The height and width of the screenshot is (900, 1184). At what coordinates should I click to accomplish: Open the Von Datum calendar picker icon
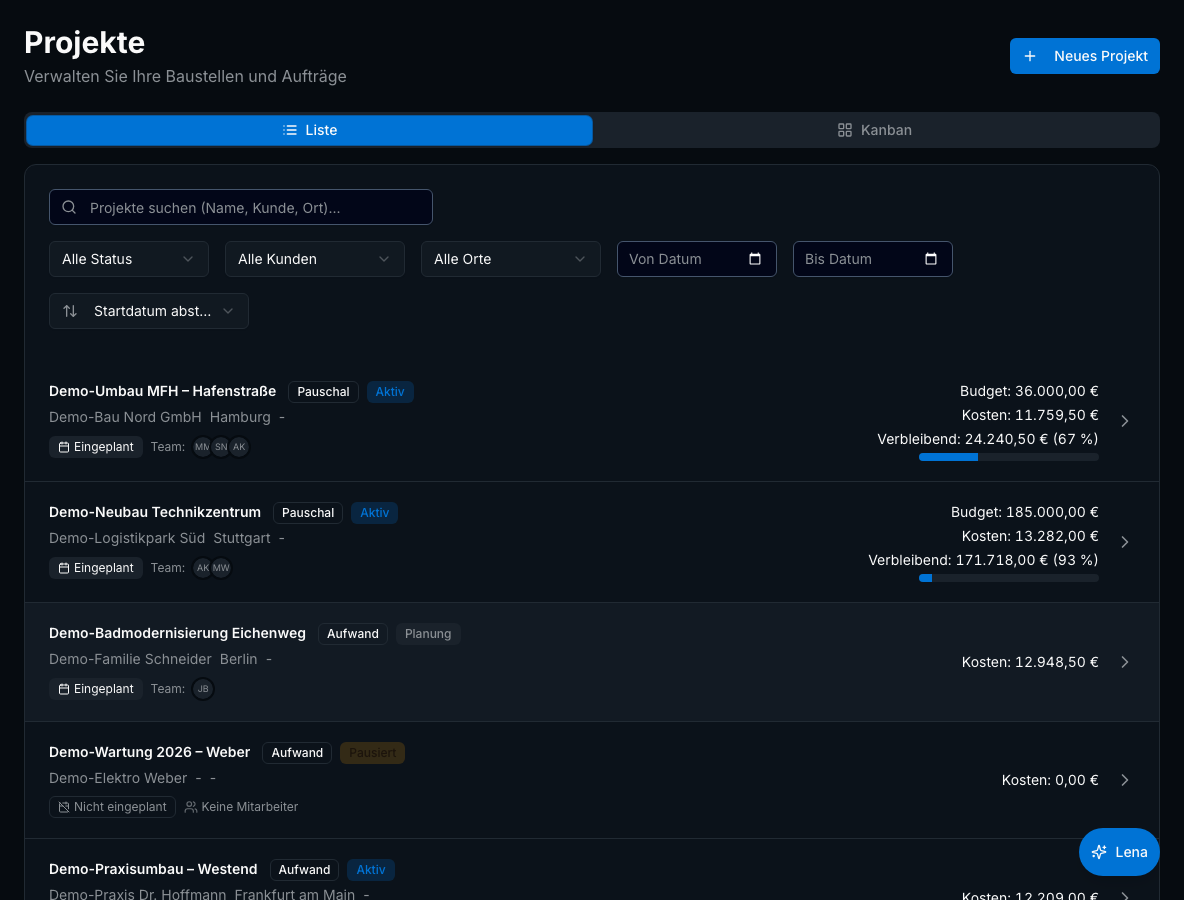pyautogui.click(x=754, y=259)
